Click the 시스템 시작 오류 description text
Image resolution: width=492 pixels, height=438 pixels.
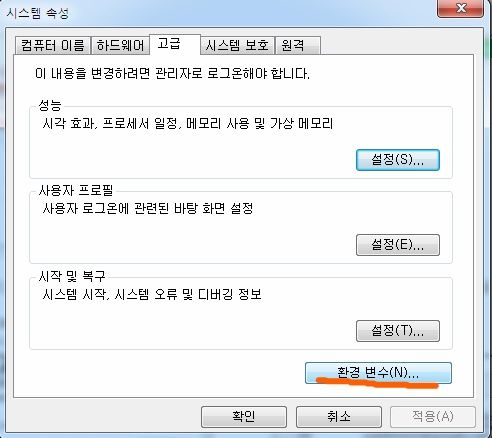152,294
